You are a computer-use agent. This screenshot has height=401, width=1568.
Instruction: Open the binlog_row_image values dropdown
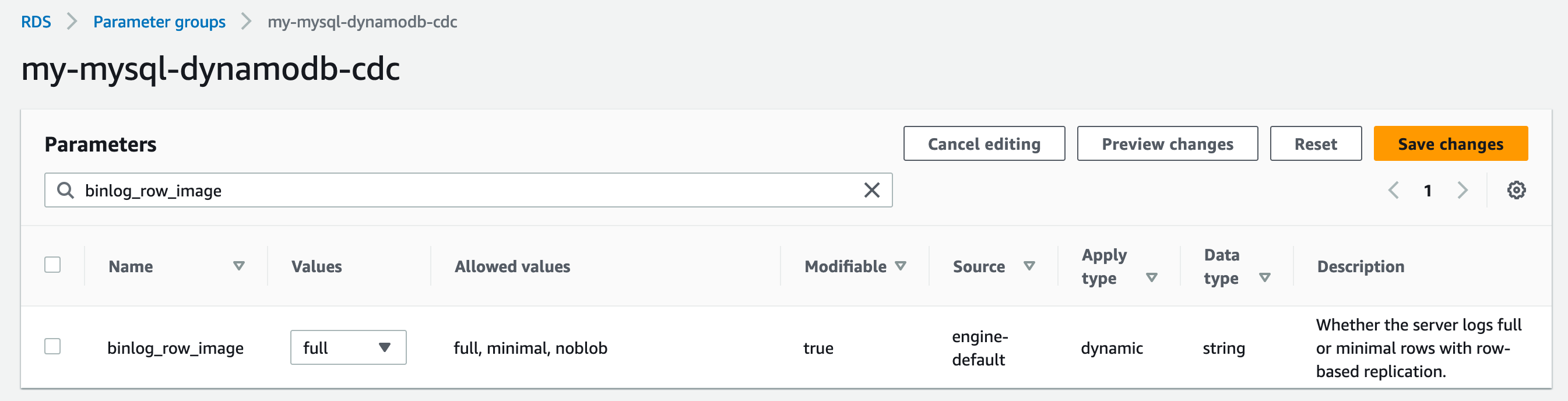pos(348,347)
